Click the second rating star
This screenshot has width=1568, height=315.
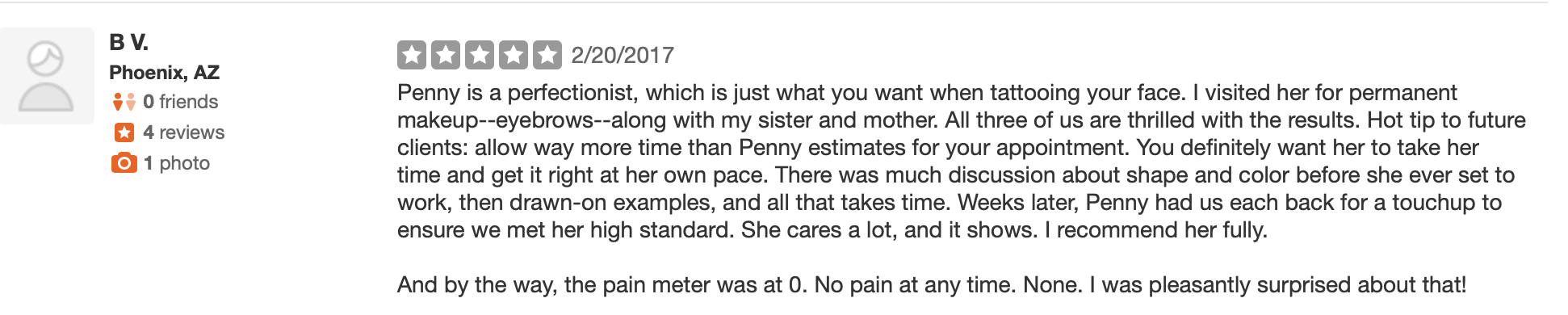[x=446, y=55]
